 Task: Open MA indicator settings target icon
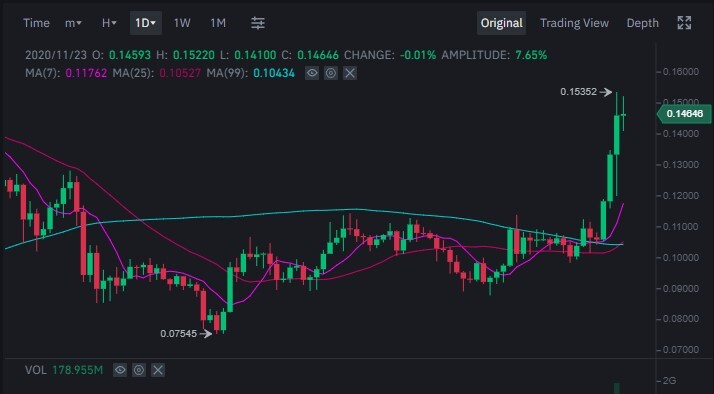331,73
